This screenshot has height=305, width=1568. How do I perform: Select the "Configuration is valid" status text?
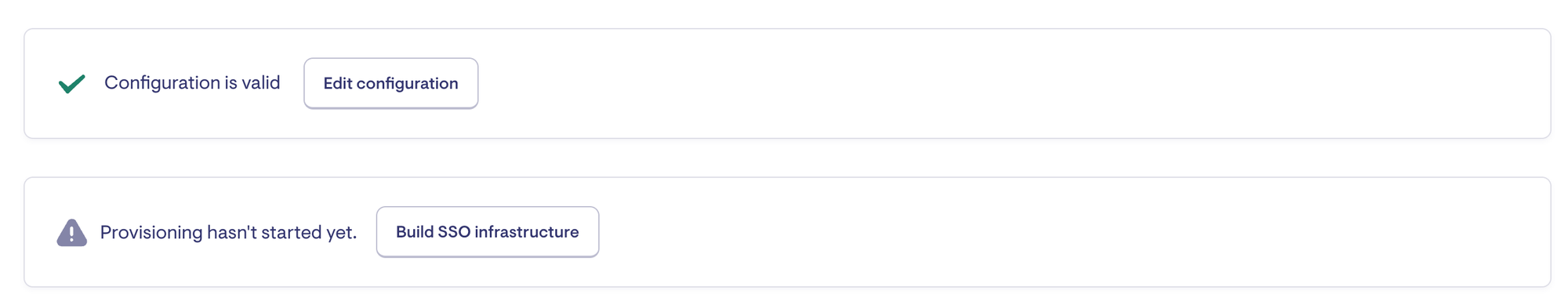(192, 83)
